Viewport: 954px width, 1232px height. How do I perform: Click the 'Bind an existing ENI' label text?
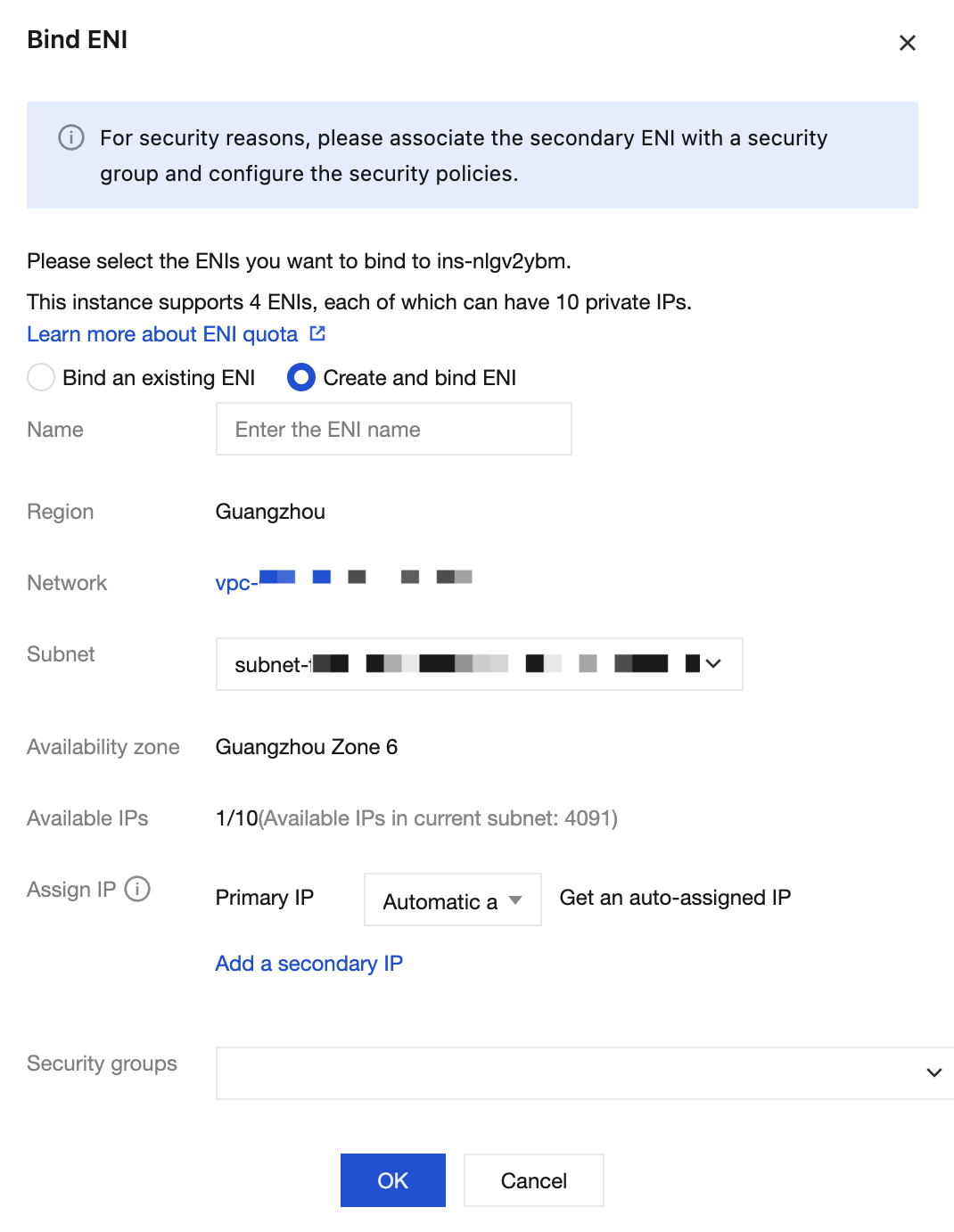(x=159, y=378)
